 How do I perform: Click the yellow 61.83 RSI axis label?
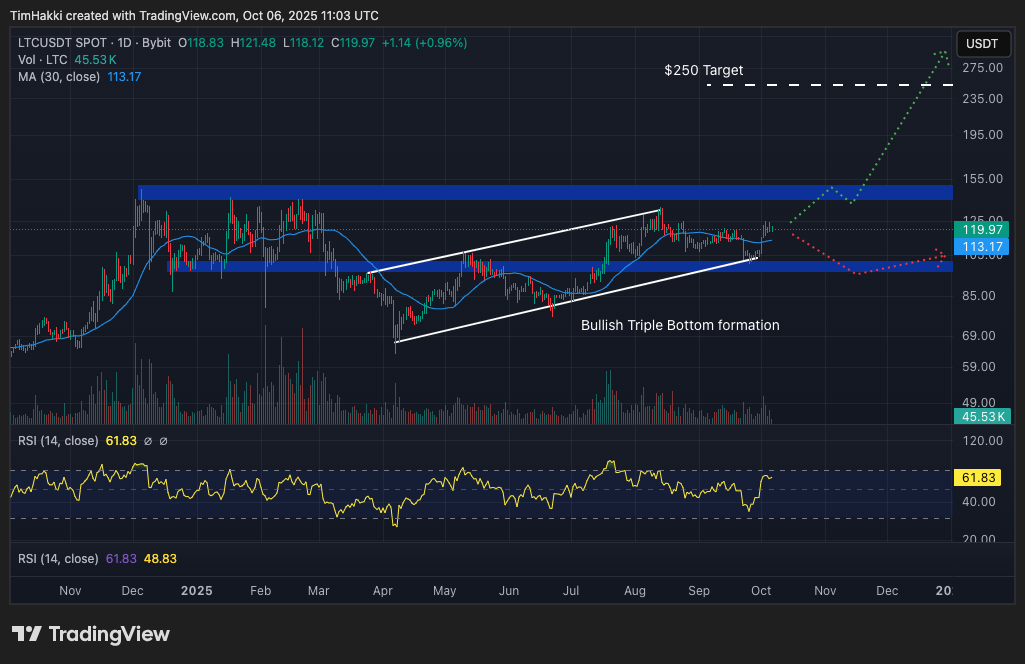[982, 478]
